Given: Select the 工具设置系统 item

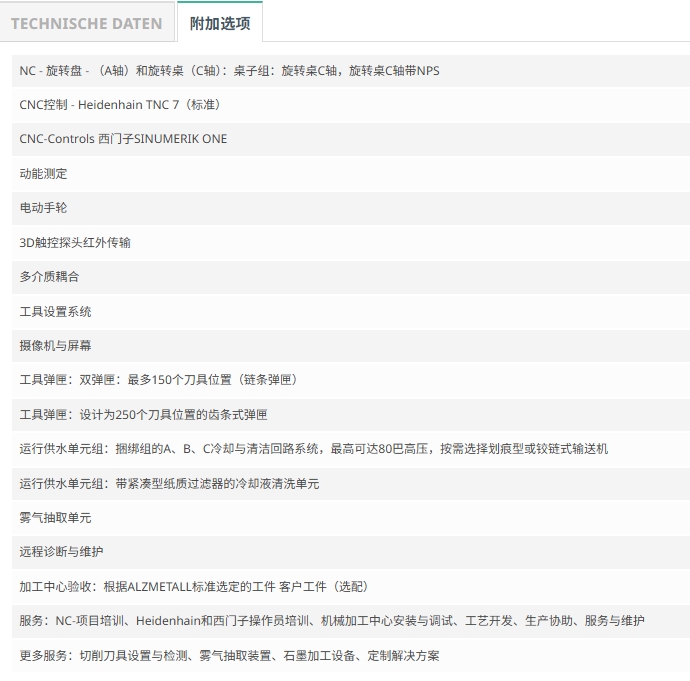Looking at the screenshot, I should tap(351, 311).
